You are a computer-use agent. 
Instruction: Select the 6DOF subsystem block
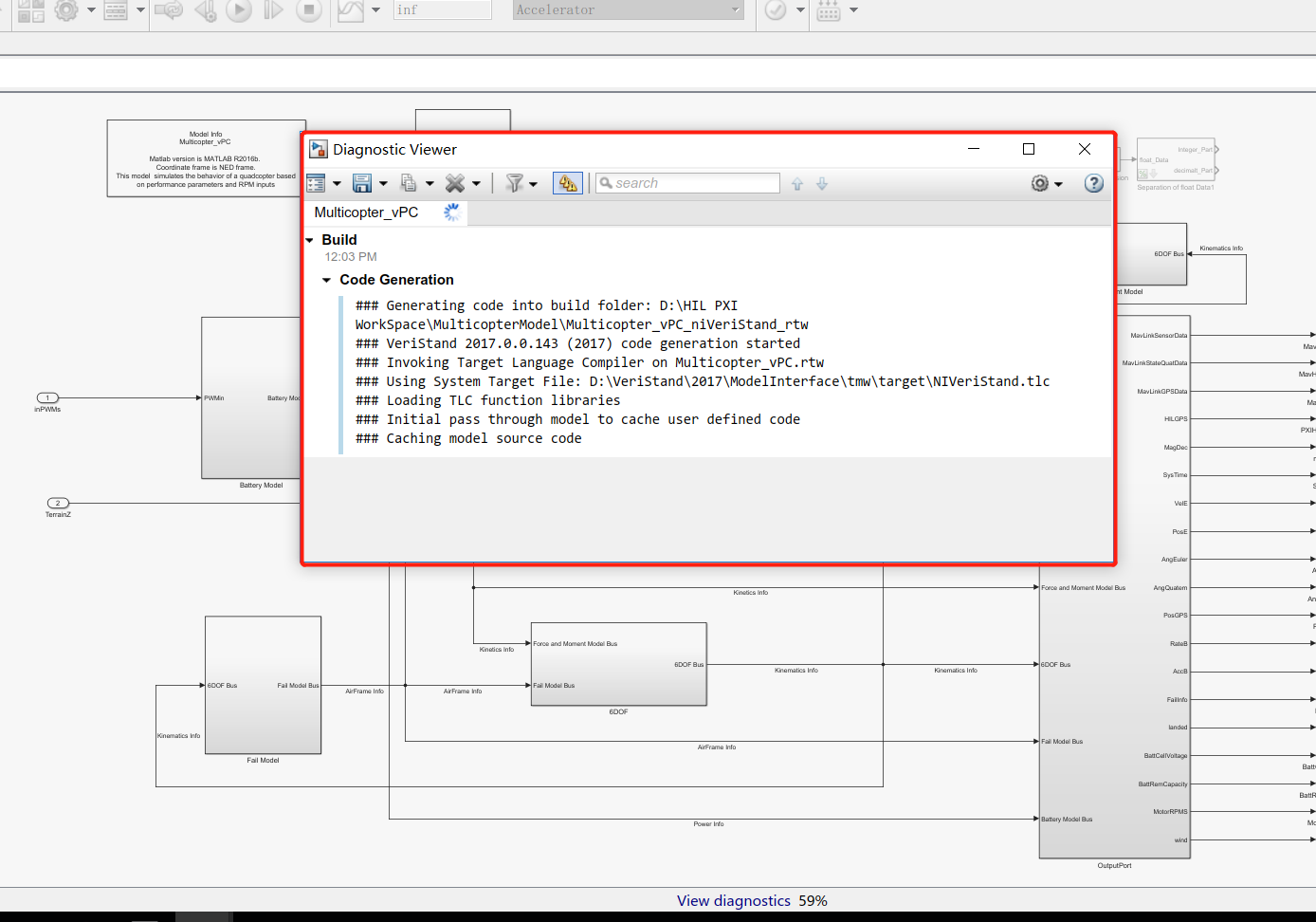click(x=618, y=664)
